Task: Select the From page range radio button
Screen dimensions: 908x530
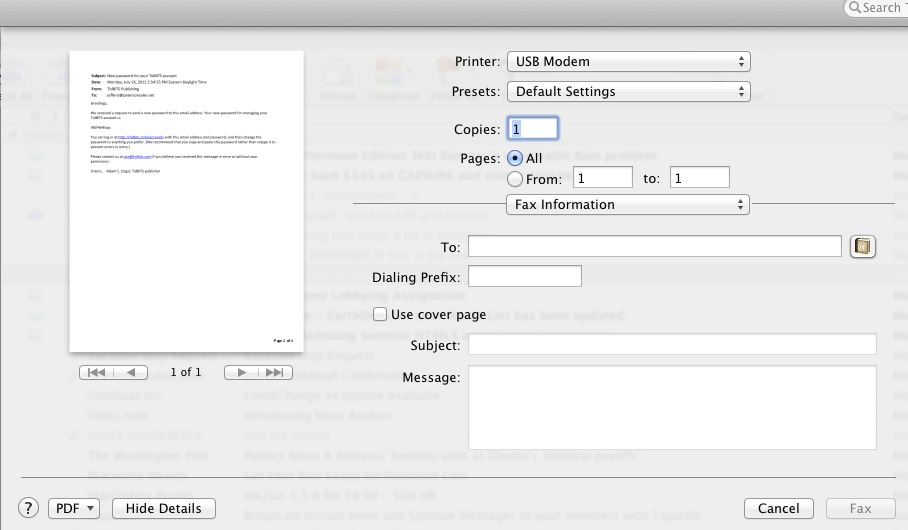Action: click(515, 179)
